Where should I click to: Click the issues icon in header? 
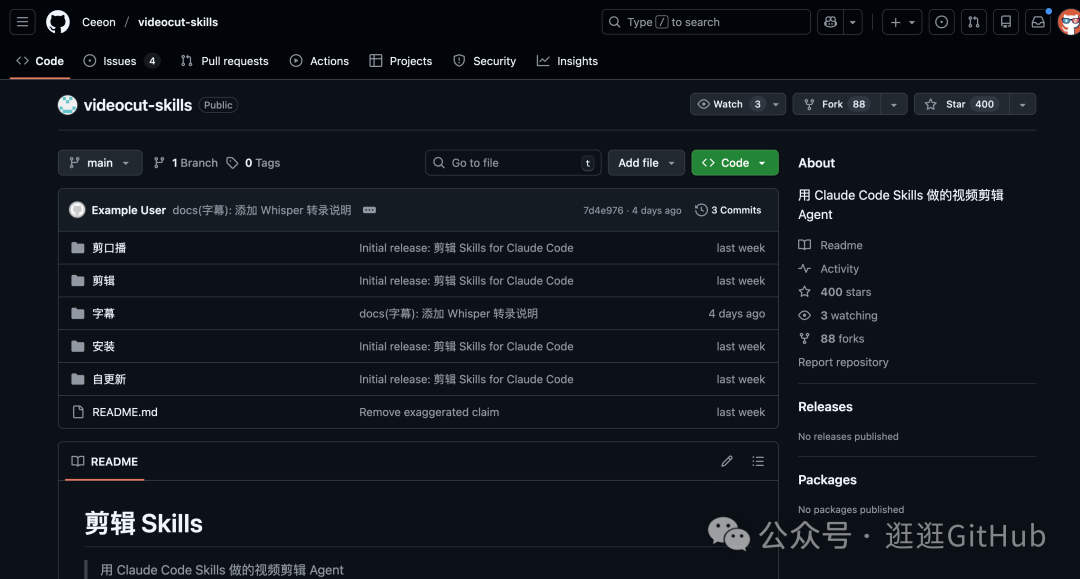(942, 22)
